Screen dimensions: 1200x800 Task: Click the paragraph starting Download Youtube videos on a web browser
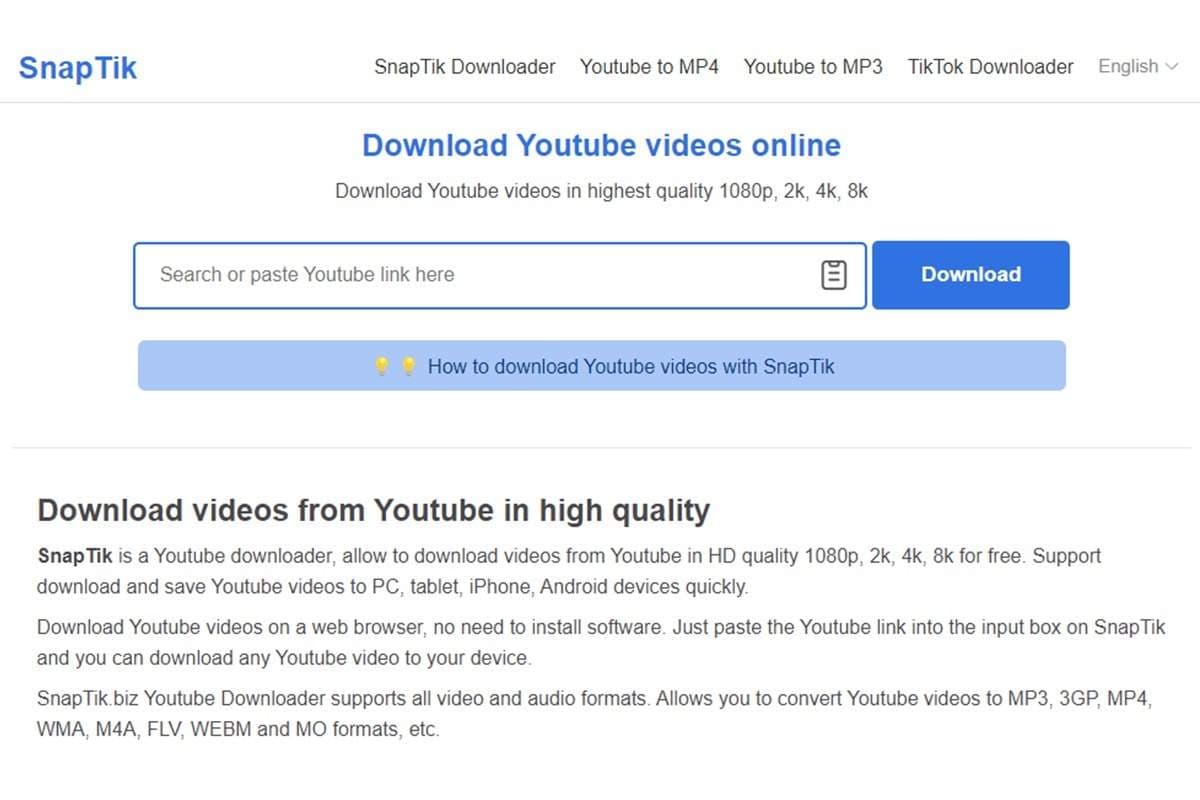click(601, 643)
